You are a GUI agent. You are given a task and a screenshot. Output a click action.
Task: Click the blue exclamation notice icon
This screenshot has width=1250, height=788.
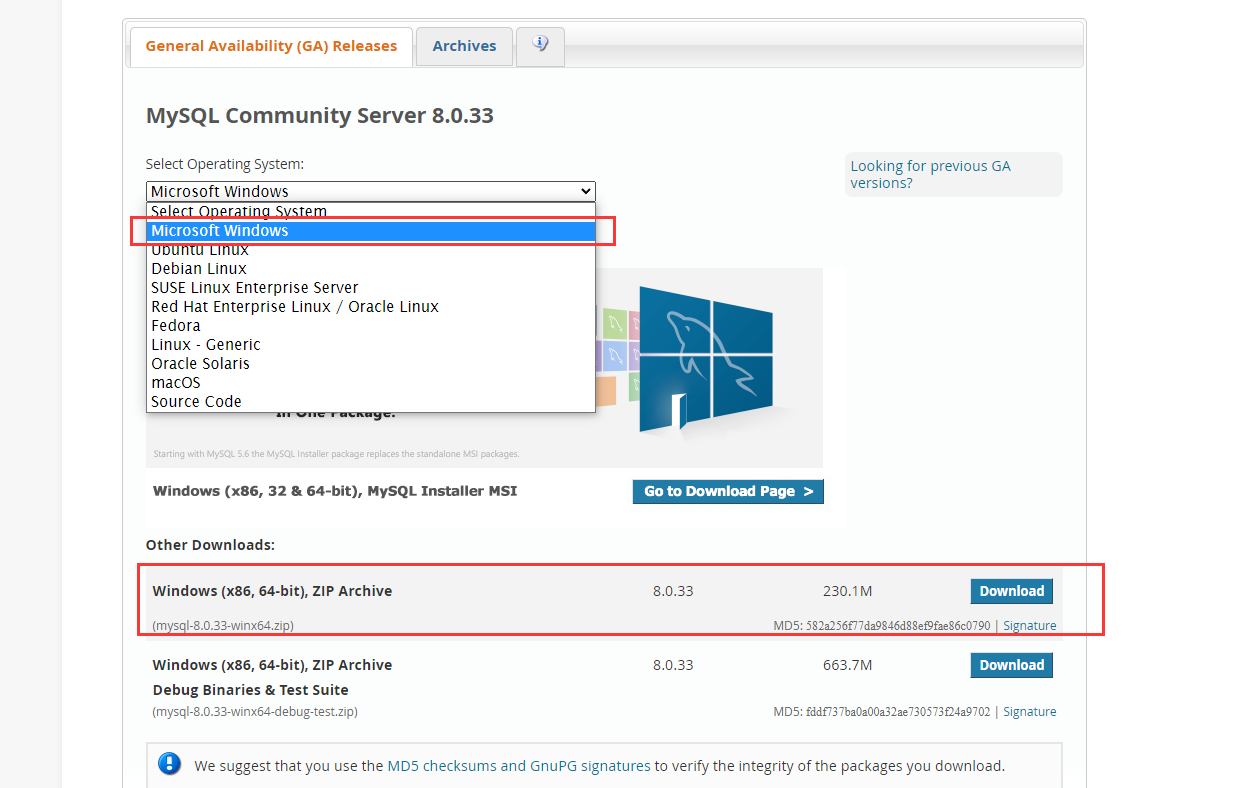click(170, 765)
